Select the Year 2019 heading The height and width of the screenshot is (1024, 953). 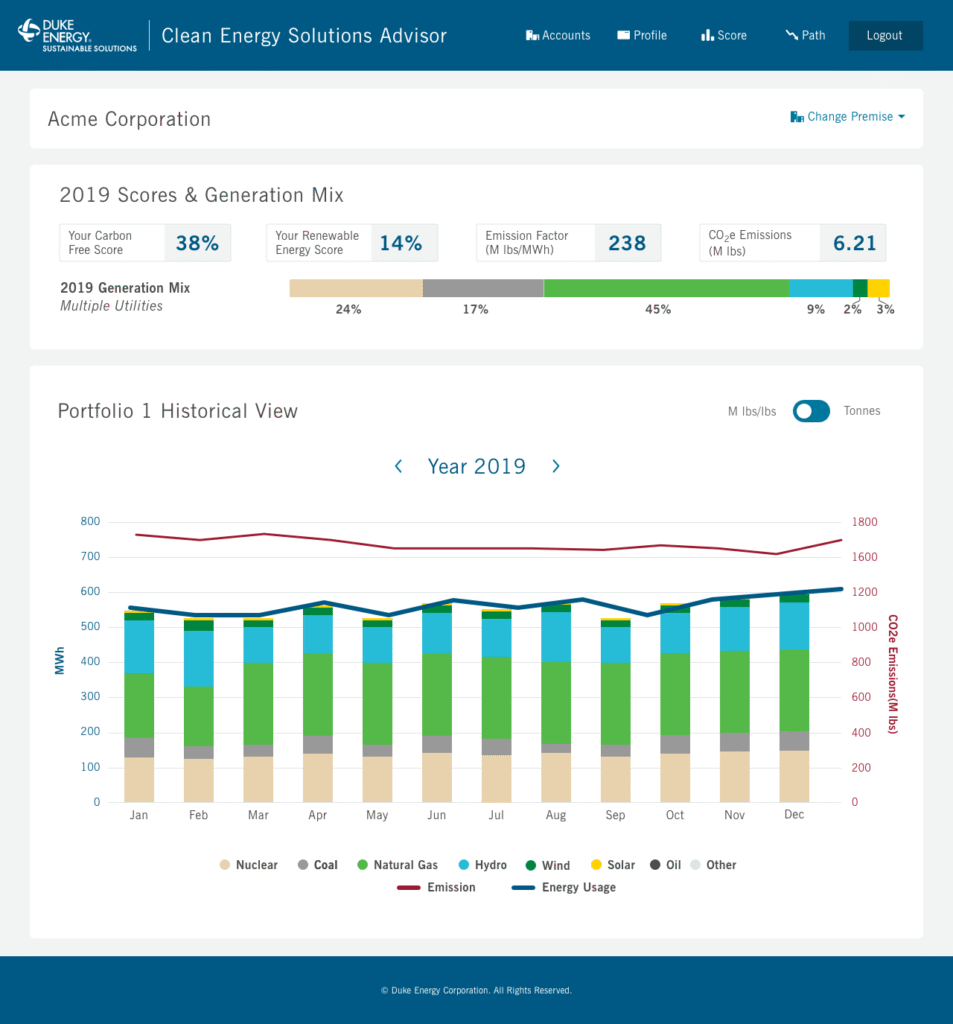tap(476, 466)
